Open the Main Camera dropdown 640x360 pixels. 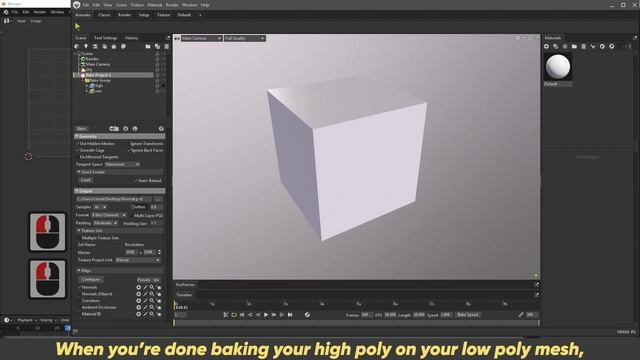pos(201,38)
